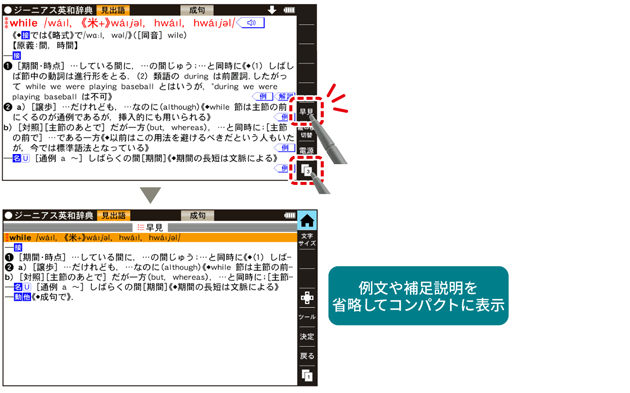Tap the page-layer icon in upper screen
Screen dimensions: 630x393
[307, 170]
